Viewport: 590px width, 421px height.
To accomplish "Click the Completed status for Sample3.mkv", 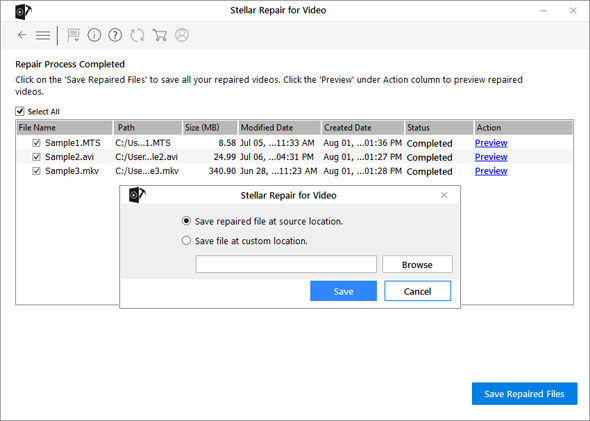I will tap(429, 171).
